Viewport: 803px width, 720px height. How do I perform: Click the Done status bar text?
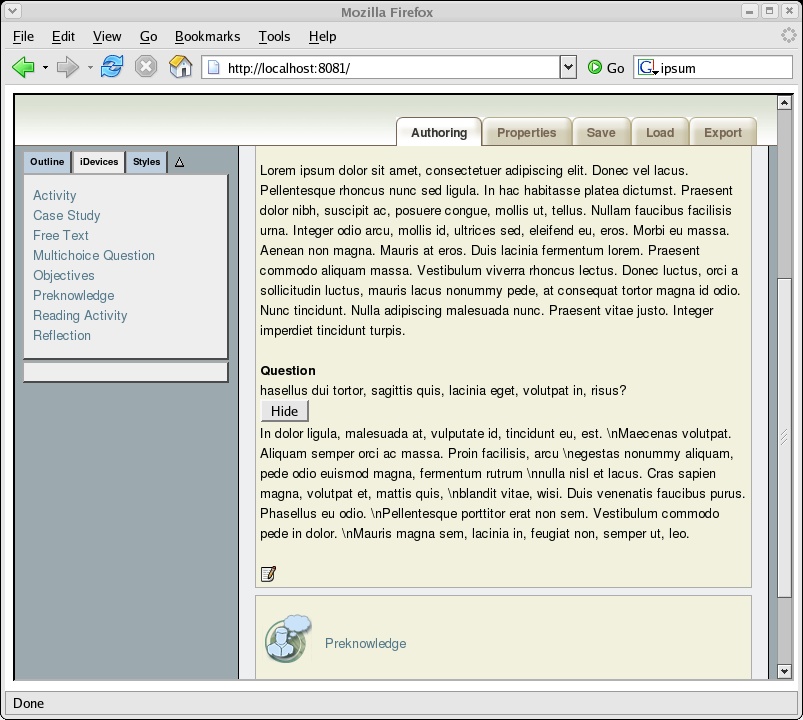click(x=29, y=703)
